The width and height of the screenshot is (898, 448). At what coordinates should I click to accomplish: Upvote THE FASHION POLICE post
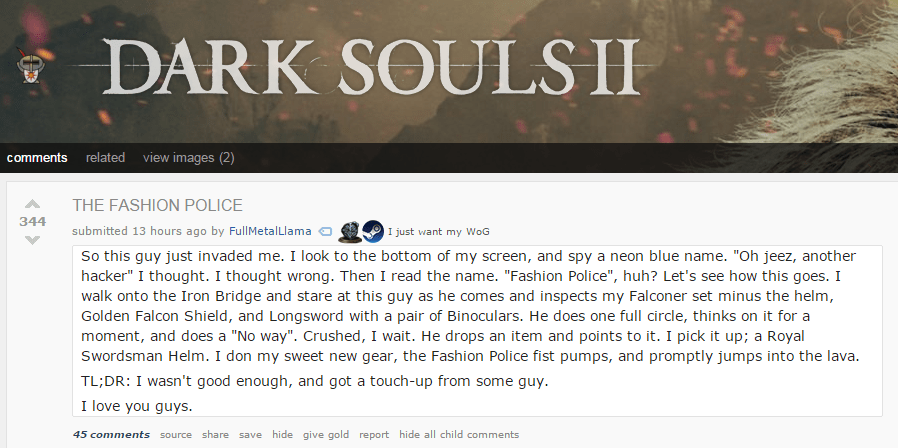(33, 204)
